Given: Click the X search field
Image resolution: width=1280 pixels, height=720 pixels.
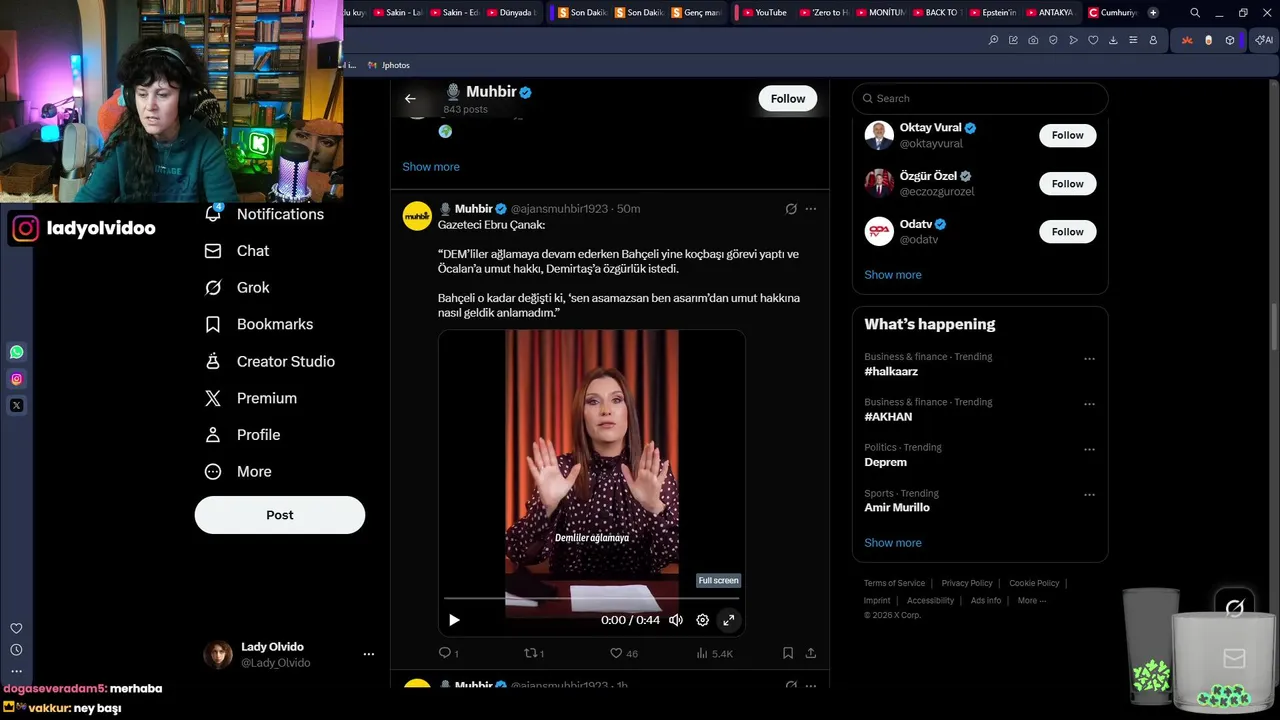Looking at the screenshot, I should (980, 98).
